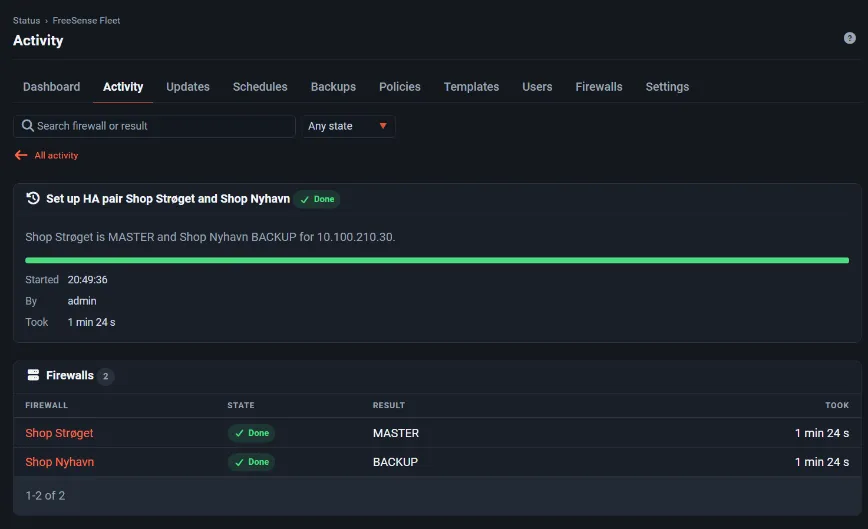868x529 pixels.
Task: Click the search magnifier icon
Action: click(x=28, y=126)
